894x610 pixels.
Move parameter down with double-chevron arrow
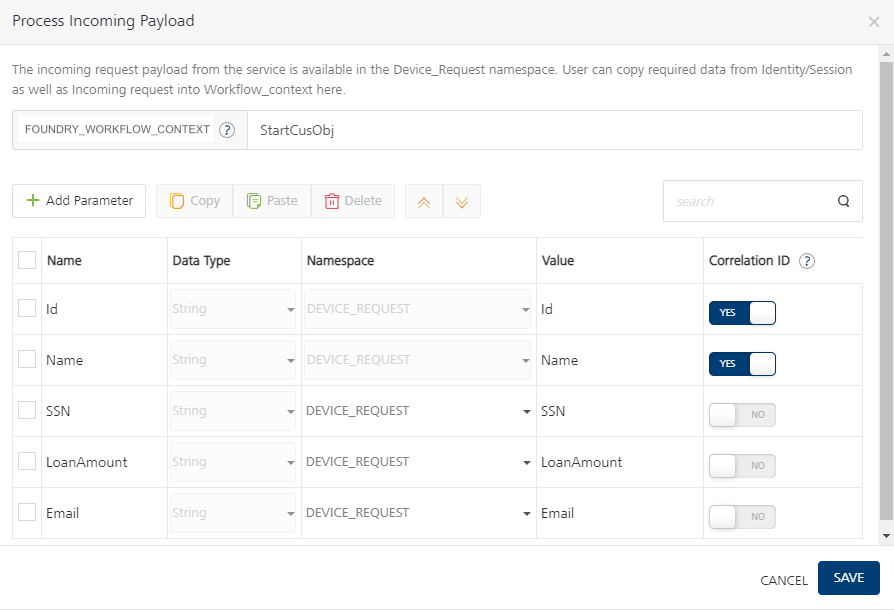click(461, 201)
